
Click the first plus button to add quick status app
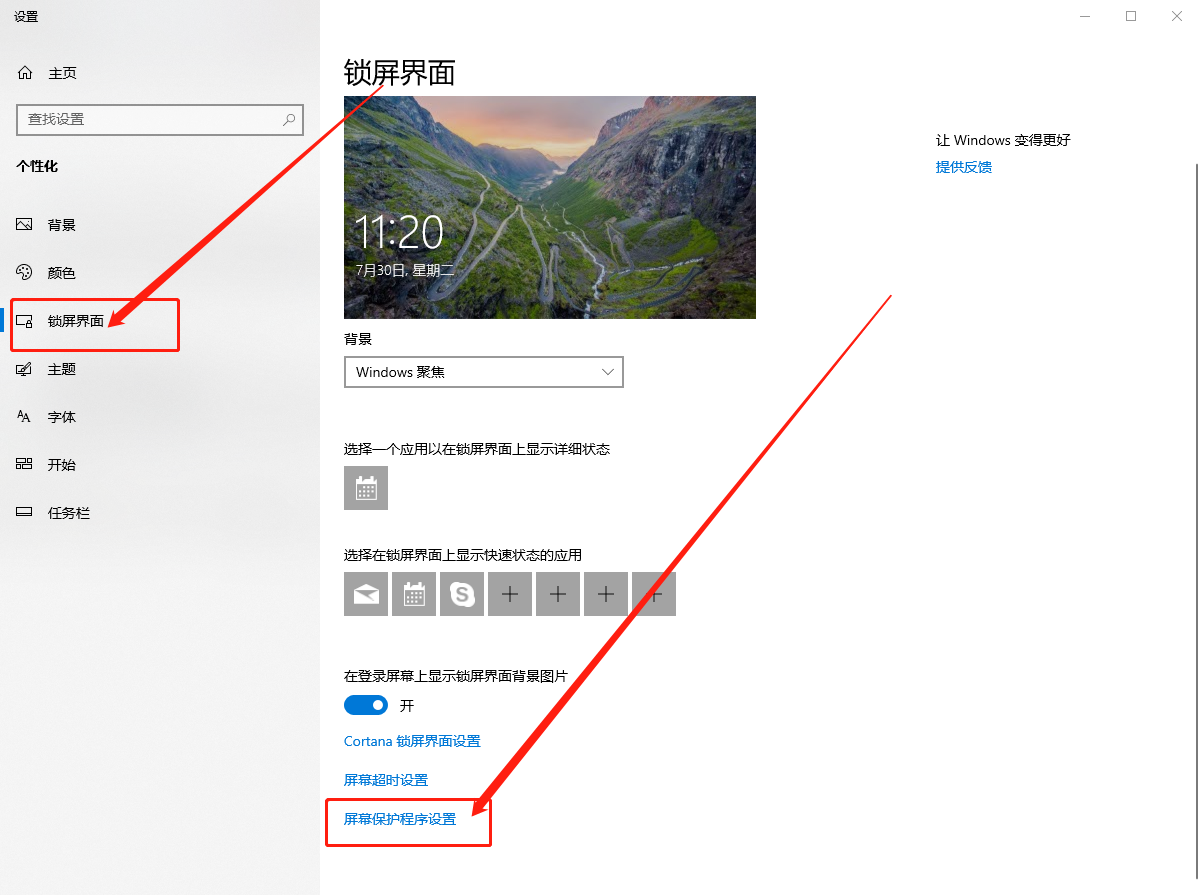click(509, 593)
